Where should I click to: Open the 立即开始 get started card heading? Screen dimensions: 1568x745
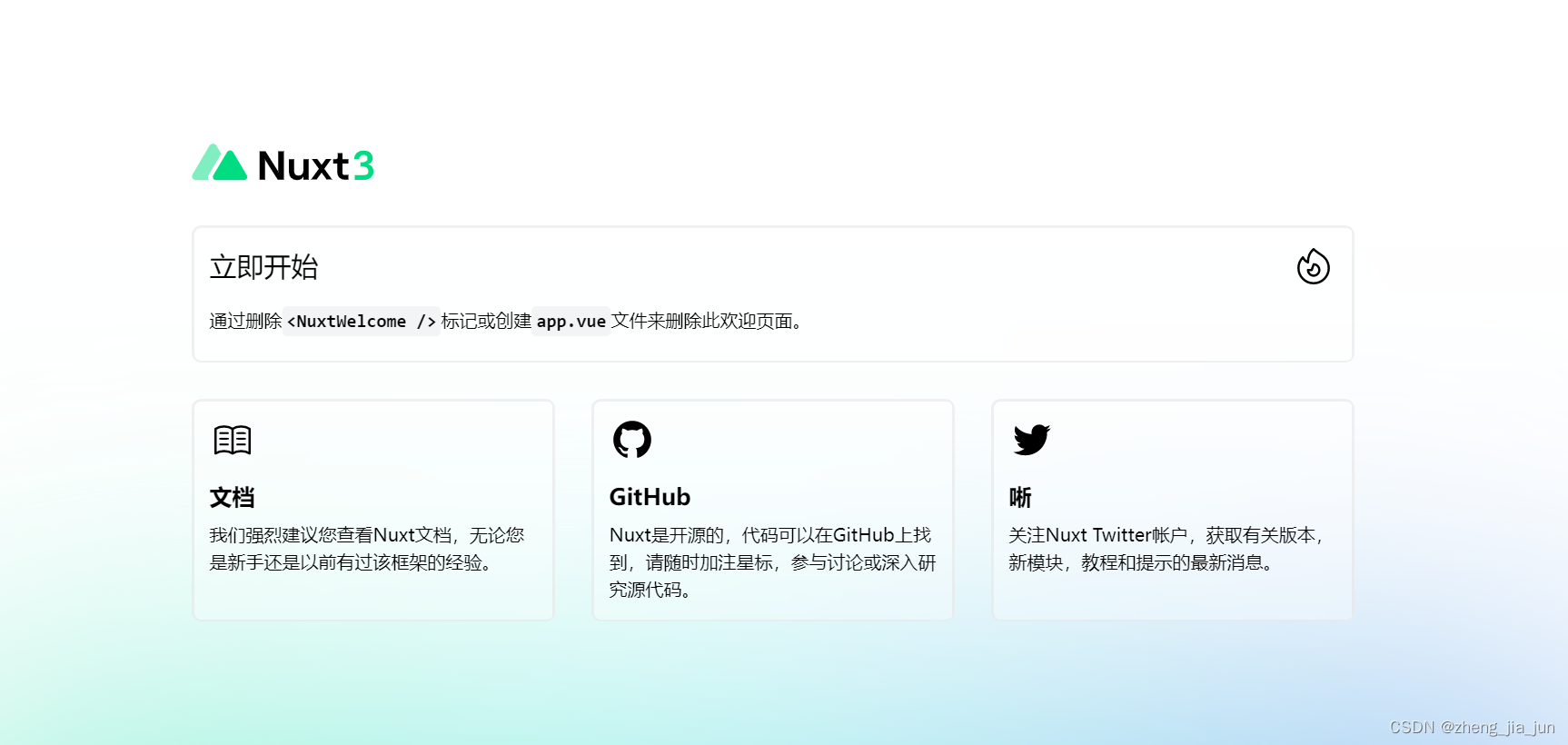click(264, 267)
